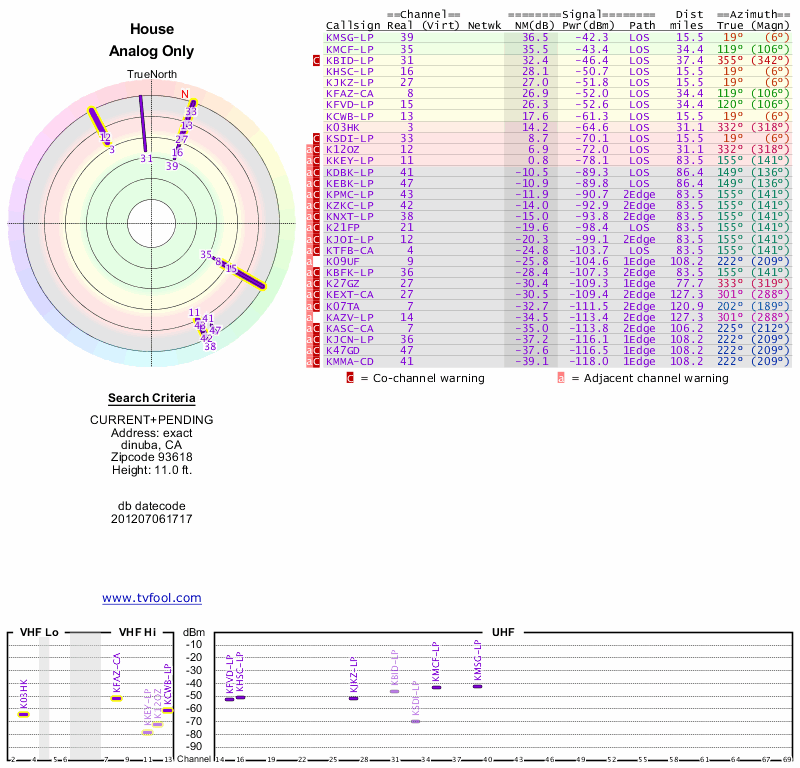Open the www.tvfool.com link

point(152,598)
